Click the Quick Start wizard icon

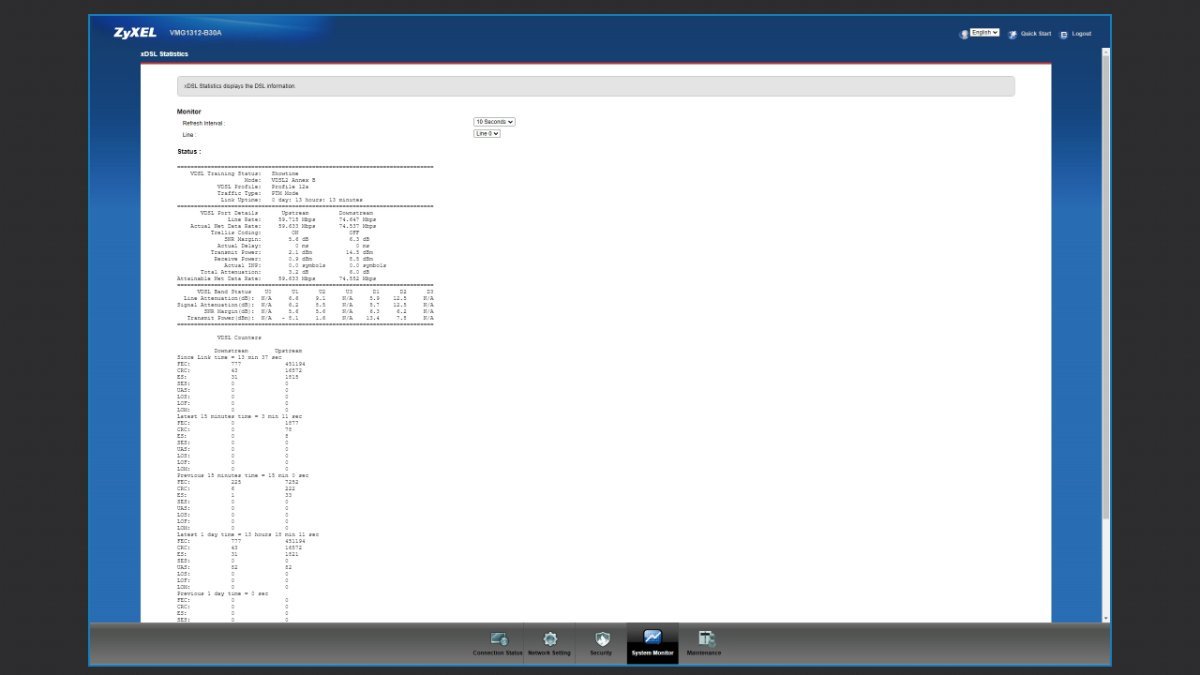tap(1013, 34)
